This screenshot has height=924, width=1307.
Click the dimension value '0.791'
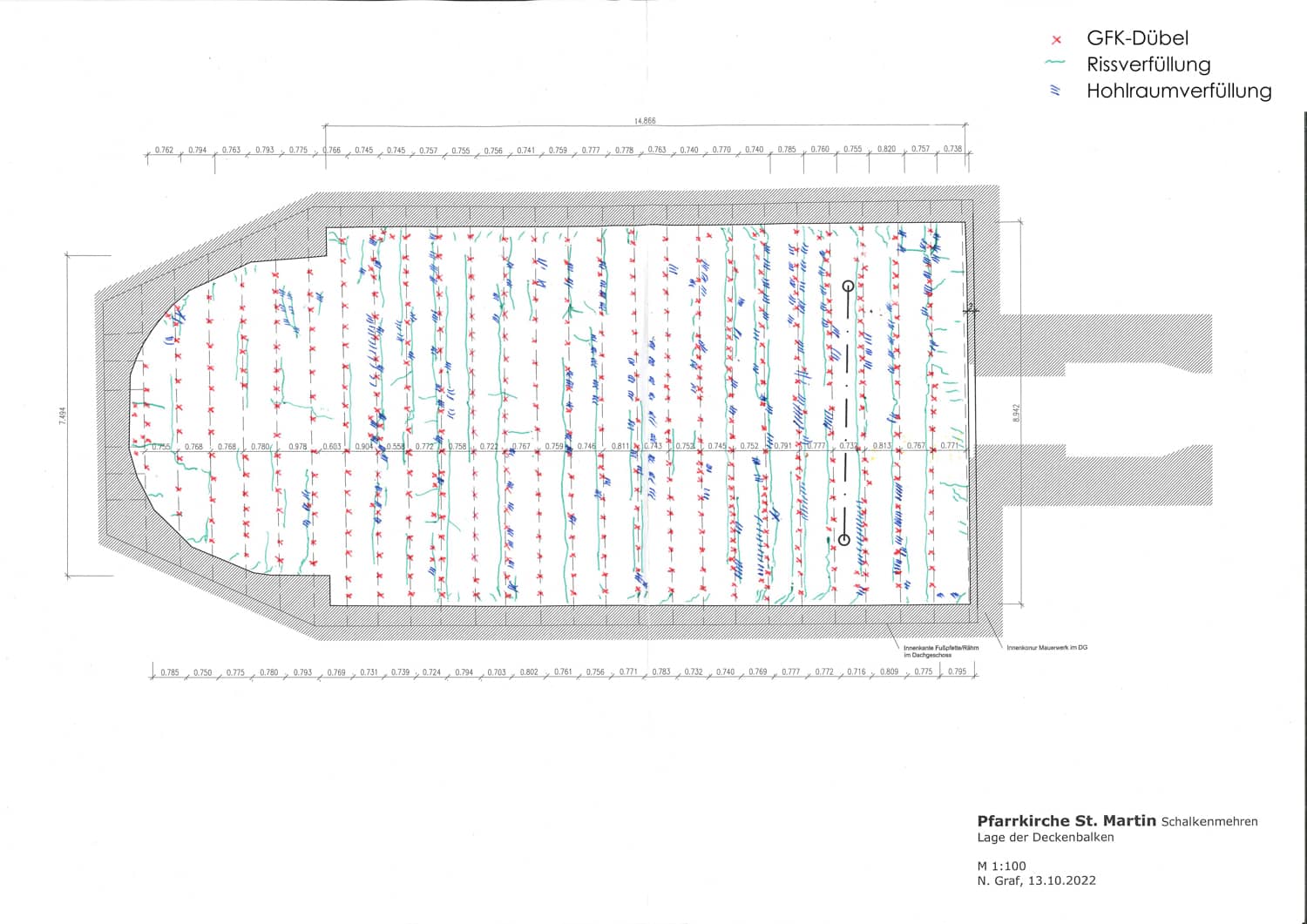783,446
